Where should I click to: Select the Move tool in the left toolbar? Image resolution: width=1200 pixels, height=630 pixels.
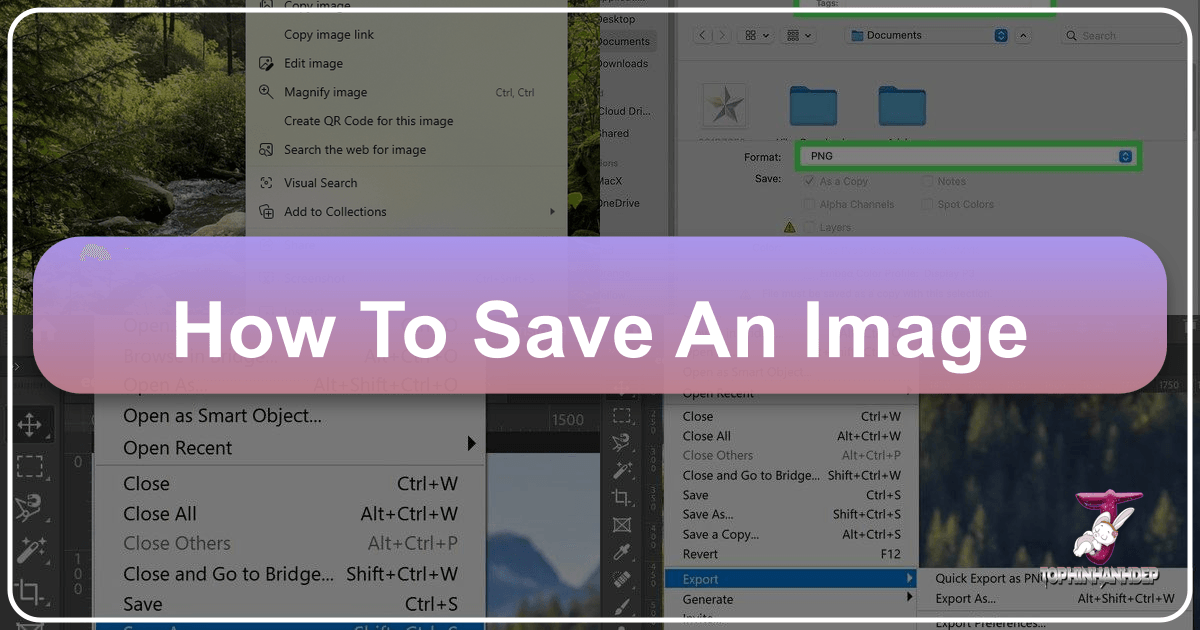tap(29, 425)
